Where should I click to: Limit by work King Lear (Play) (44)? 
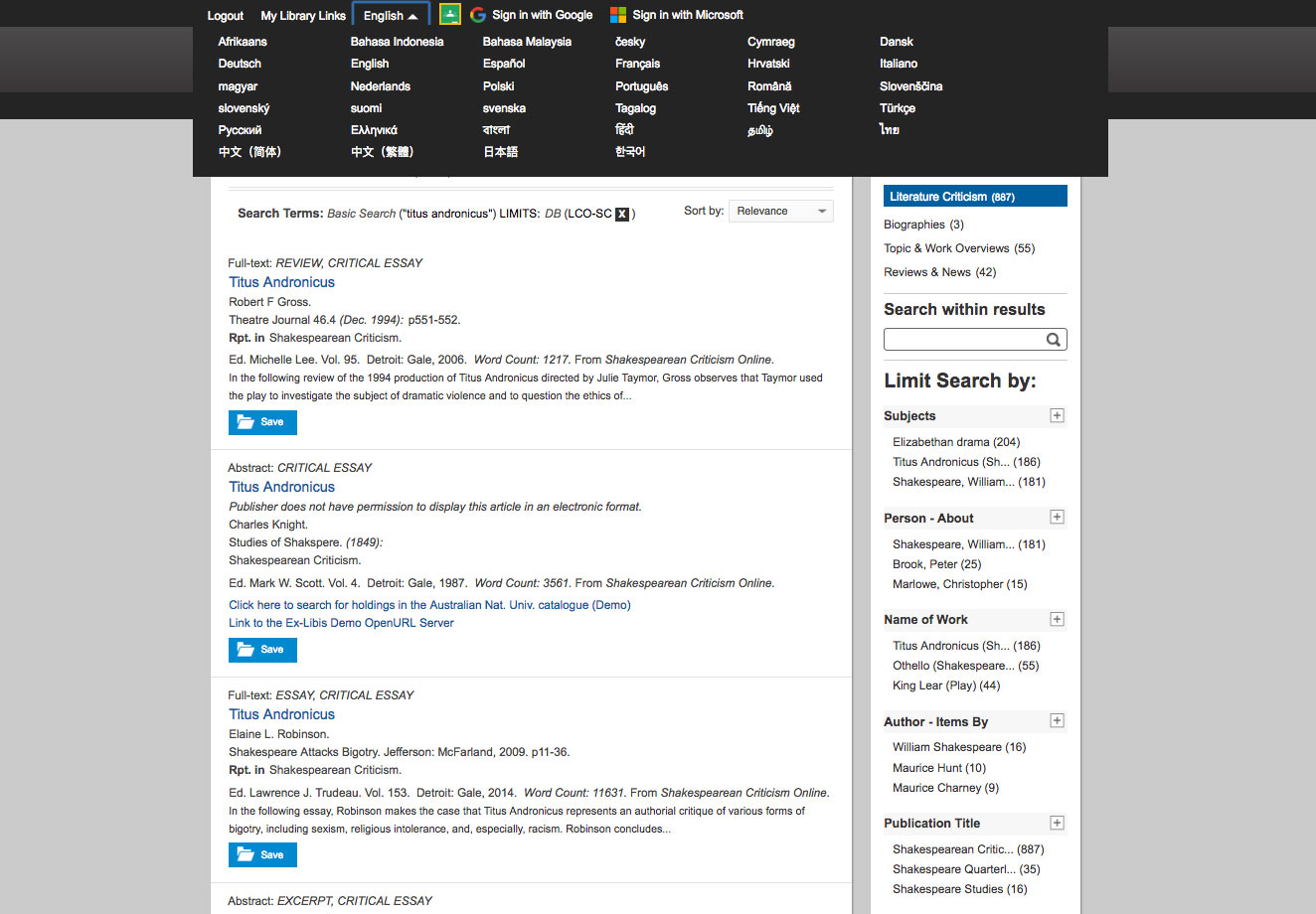[x=946, y=685]
